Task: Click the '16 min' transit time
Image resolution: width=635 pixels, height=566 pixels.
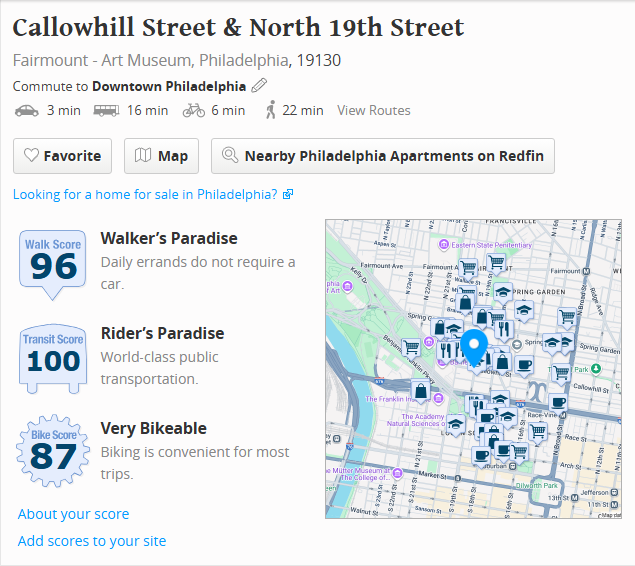Action: 147,110
